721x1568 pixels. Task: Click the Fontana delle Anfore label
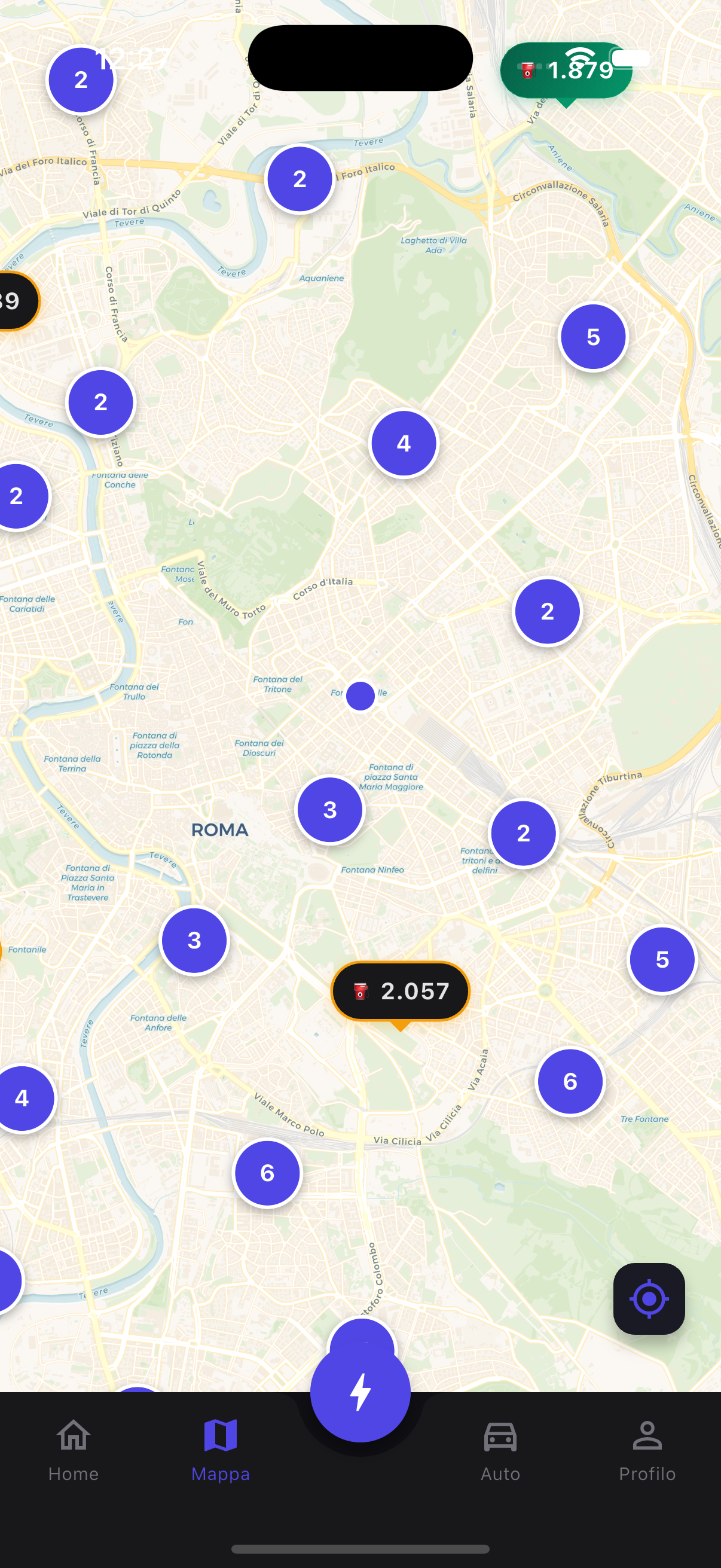coord(158,1023)
